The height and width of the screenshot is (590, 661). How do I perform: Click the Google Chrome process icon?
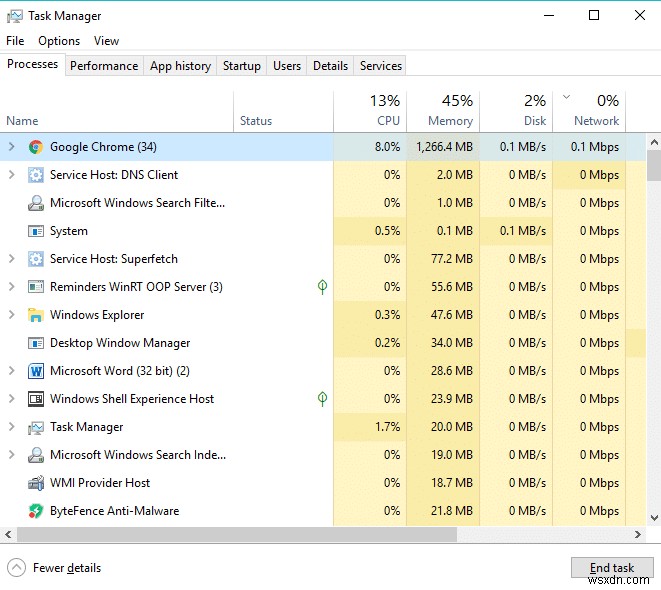36,147
